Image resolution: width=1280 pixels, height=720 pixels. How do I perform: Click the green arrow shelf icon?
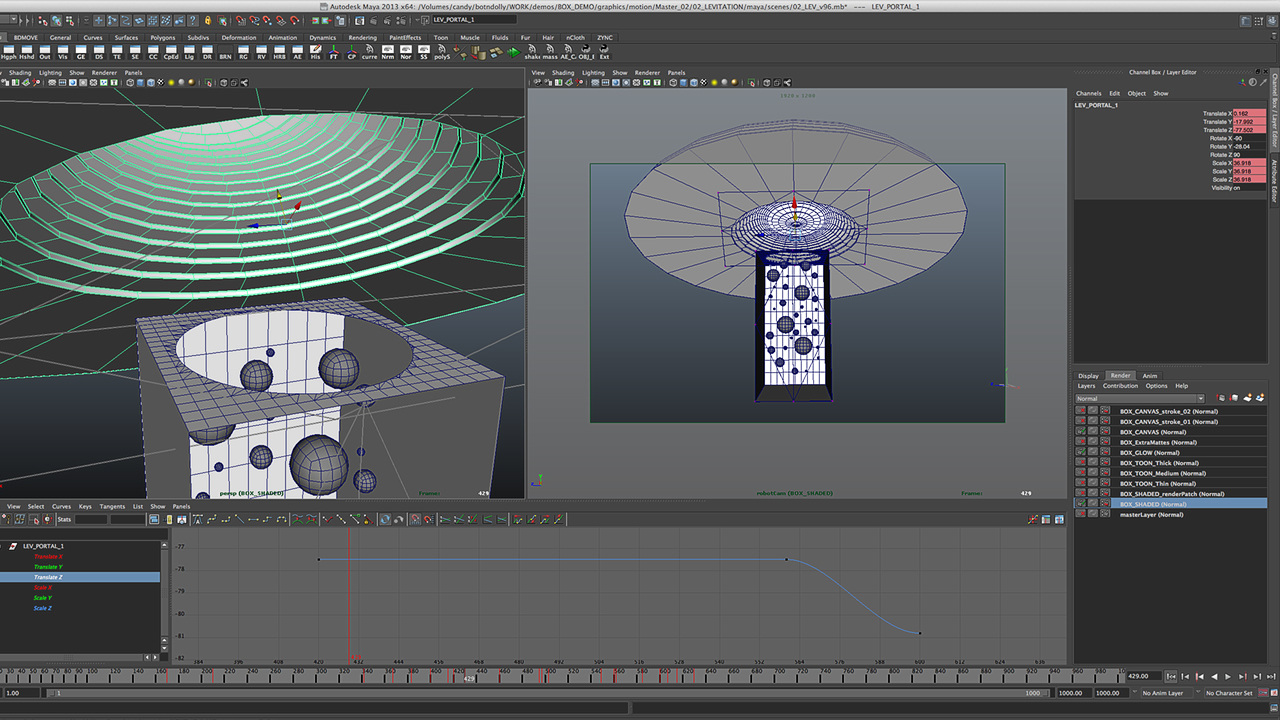[513, 52]
